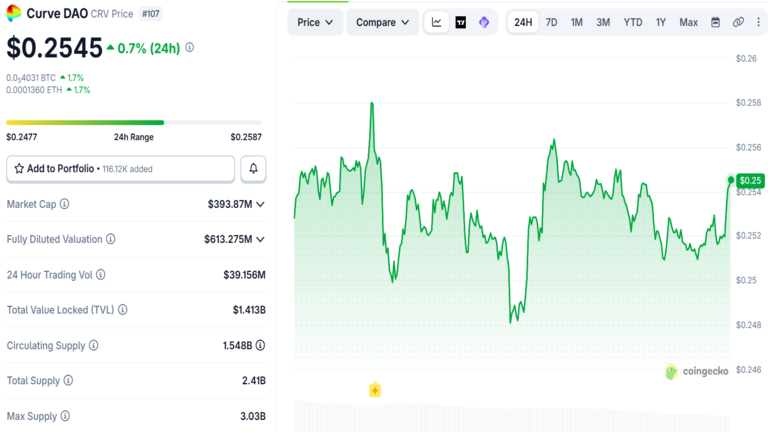
Task: Select the YTD time range tab
Action: (x=633, y=23)
